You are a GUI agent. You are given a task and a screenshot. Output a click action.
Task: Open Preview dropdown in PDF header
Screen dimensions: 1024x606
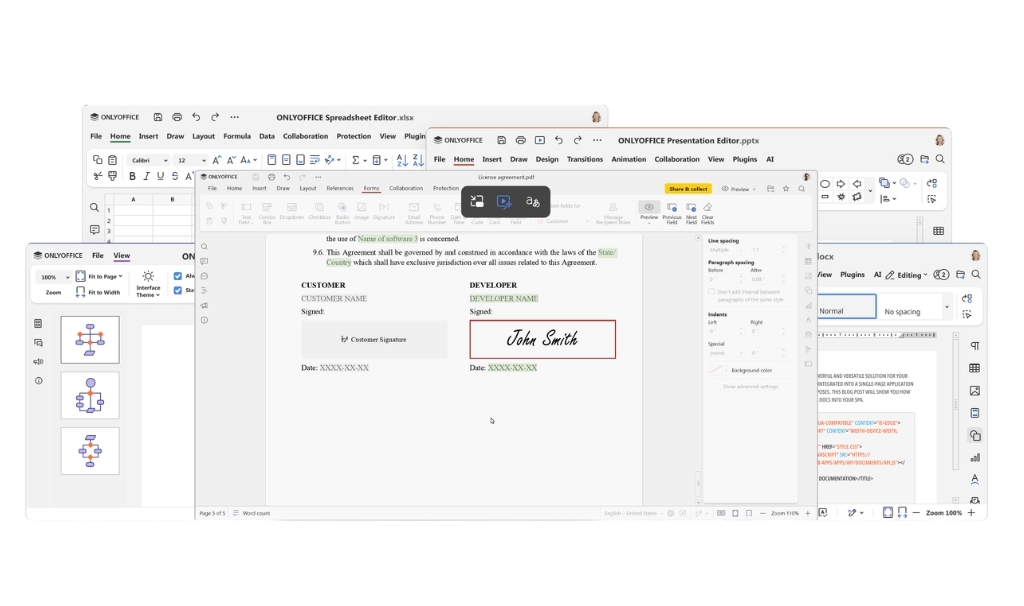[739, 189]
